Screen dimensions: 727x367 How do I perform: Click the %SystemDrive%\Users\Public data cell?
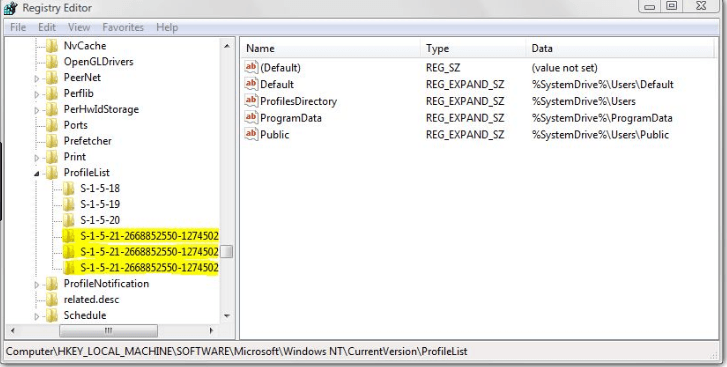pyautogui.click(x=600, y=134)
